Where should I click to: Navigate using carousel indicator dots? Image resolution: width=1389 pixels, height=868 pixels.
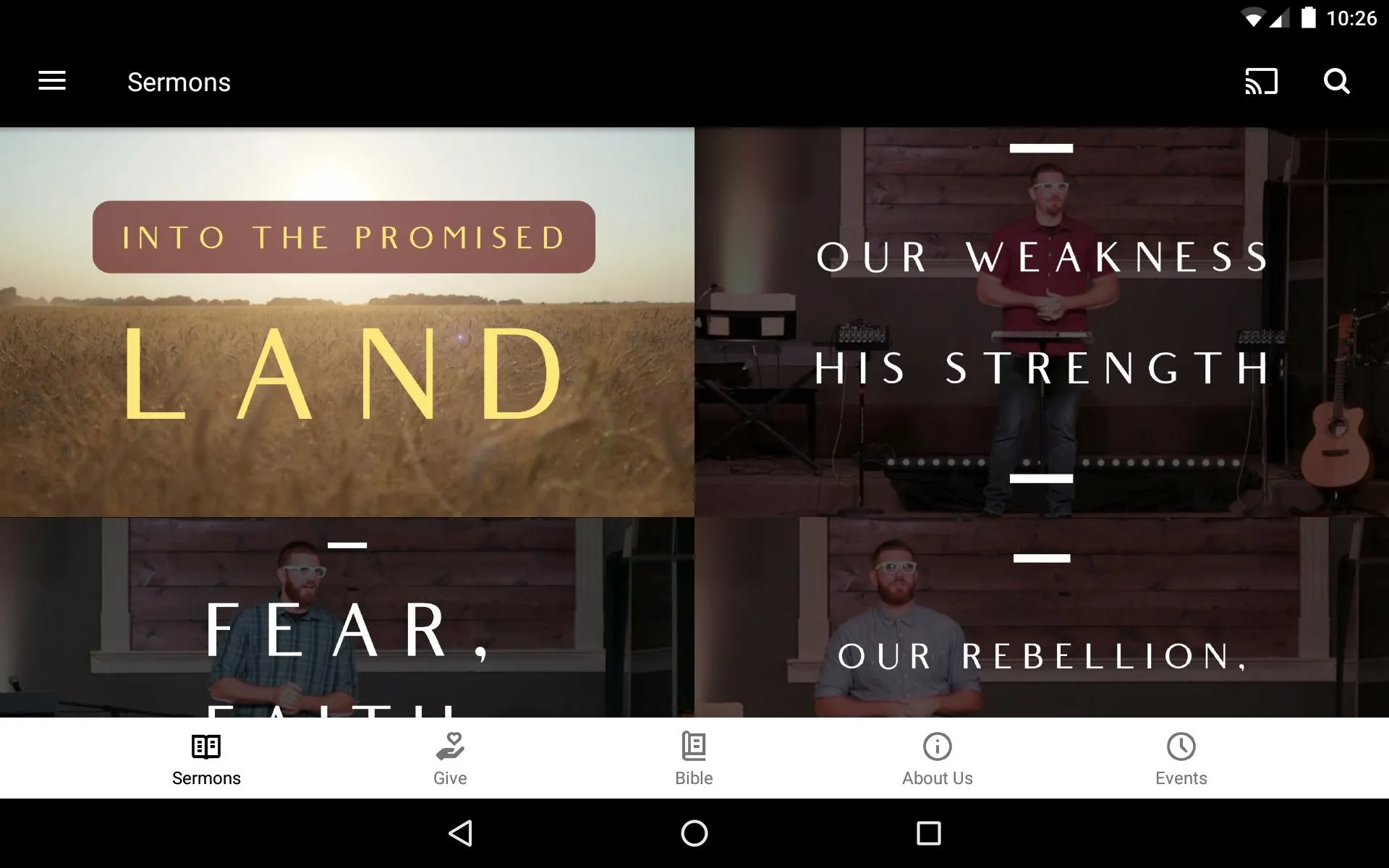point(1041,462)
